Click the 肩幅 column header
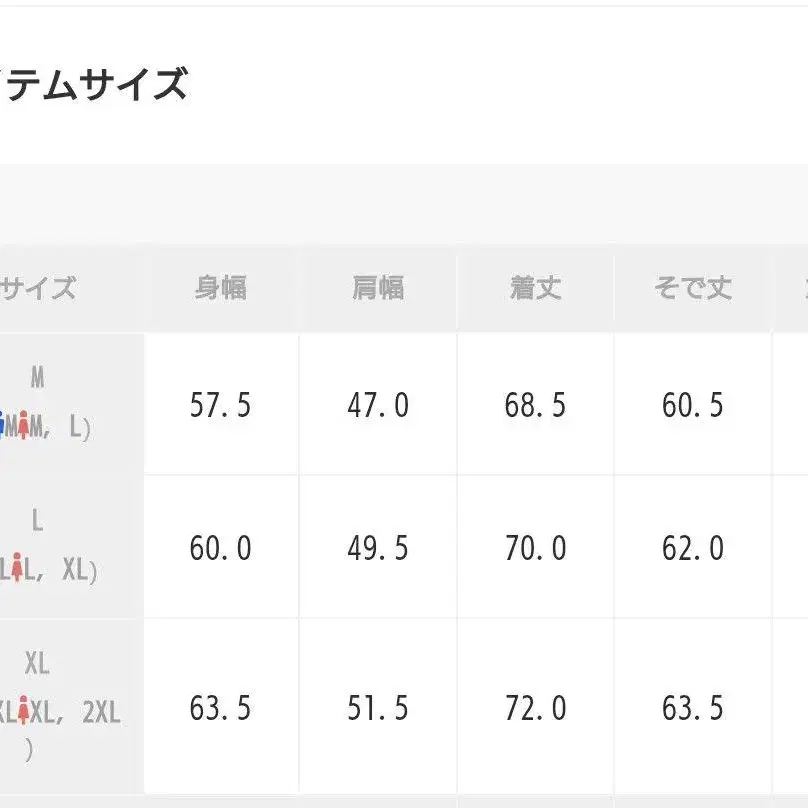The height and width of the screenshot is (808, 808). (x=378, y=289)
